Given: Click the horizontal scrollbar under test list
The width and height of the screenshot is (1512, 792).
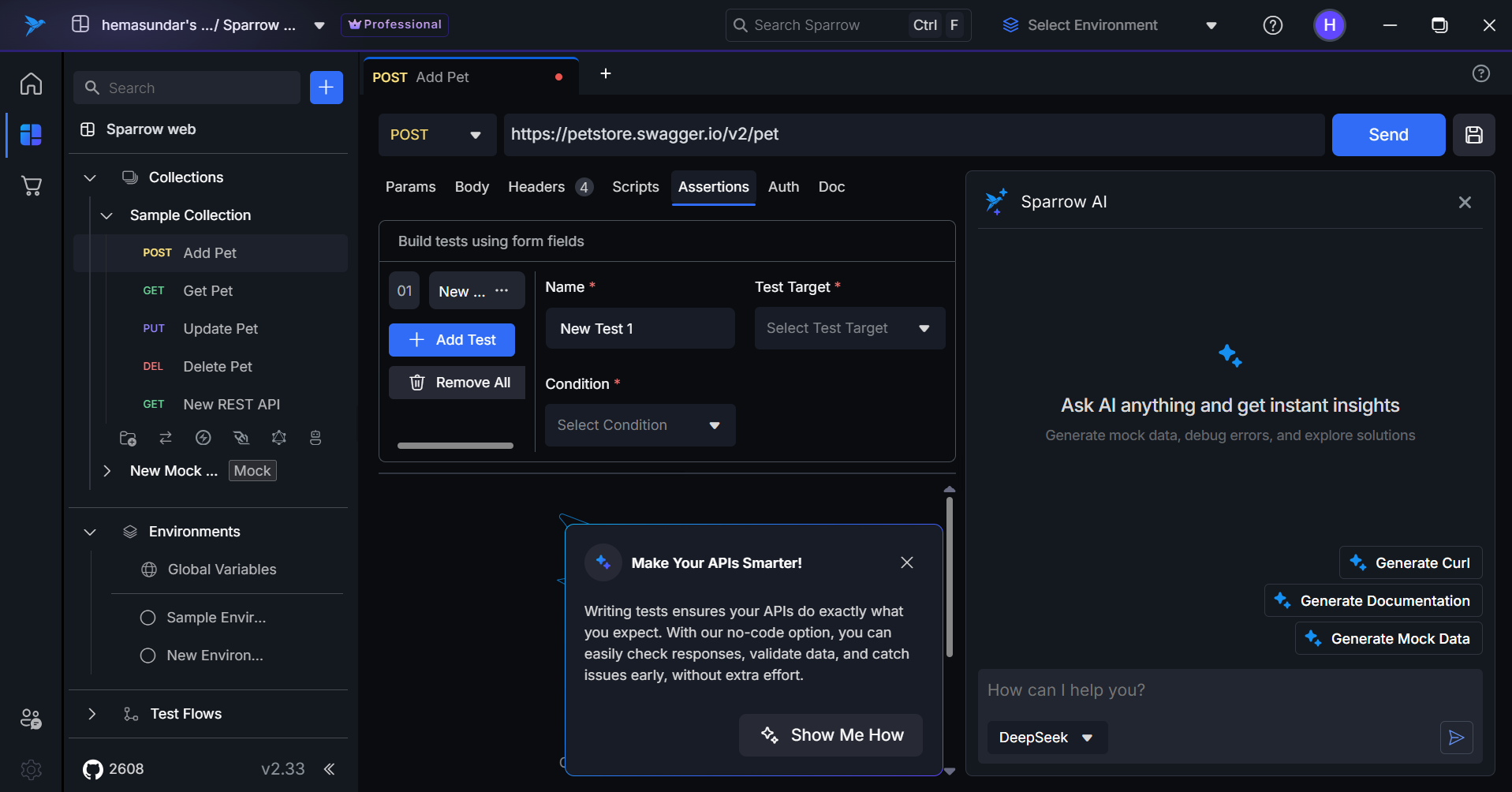Looking at the screenshot, I should point(455,446).
